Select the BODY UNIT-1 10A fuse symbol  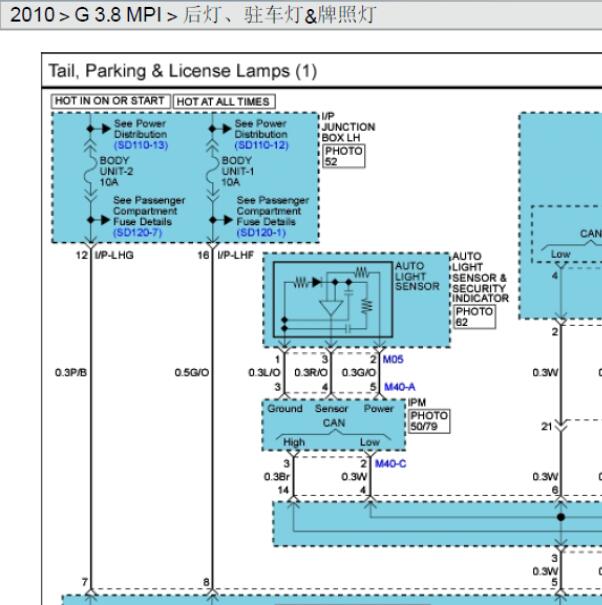point(212,170)
